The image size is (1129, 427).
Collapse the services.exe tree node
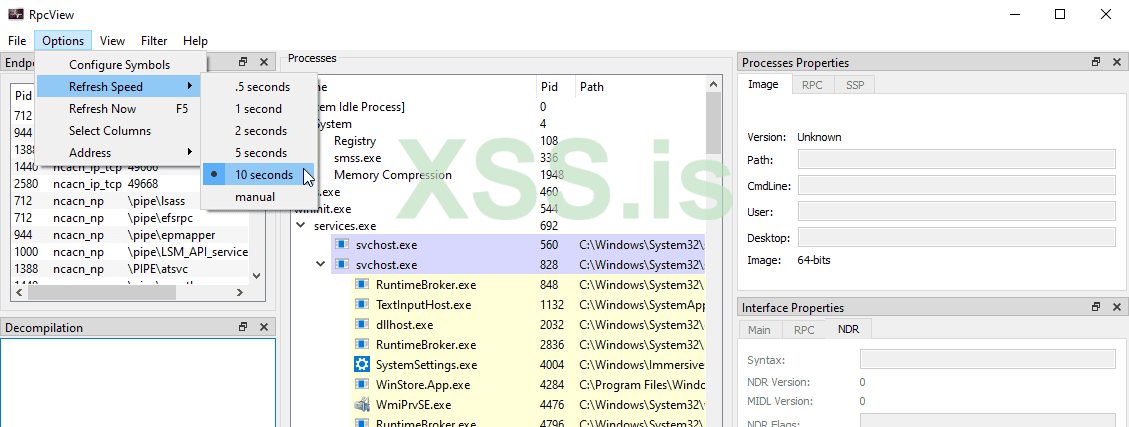click(x=300, y=226)
